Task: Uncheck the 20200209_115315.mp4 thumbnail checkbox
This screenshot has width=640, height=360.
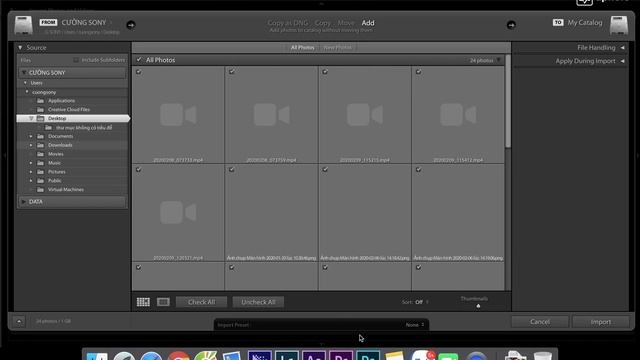Action: (325, 72)
